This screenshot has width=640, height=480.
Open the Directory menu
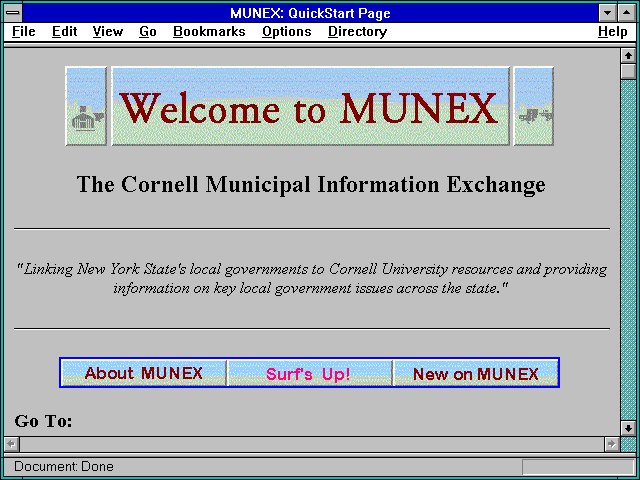(x=357, y=31)
